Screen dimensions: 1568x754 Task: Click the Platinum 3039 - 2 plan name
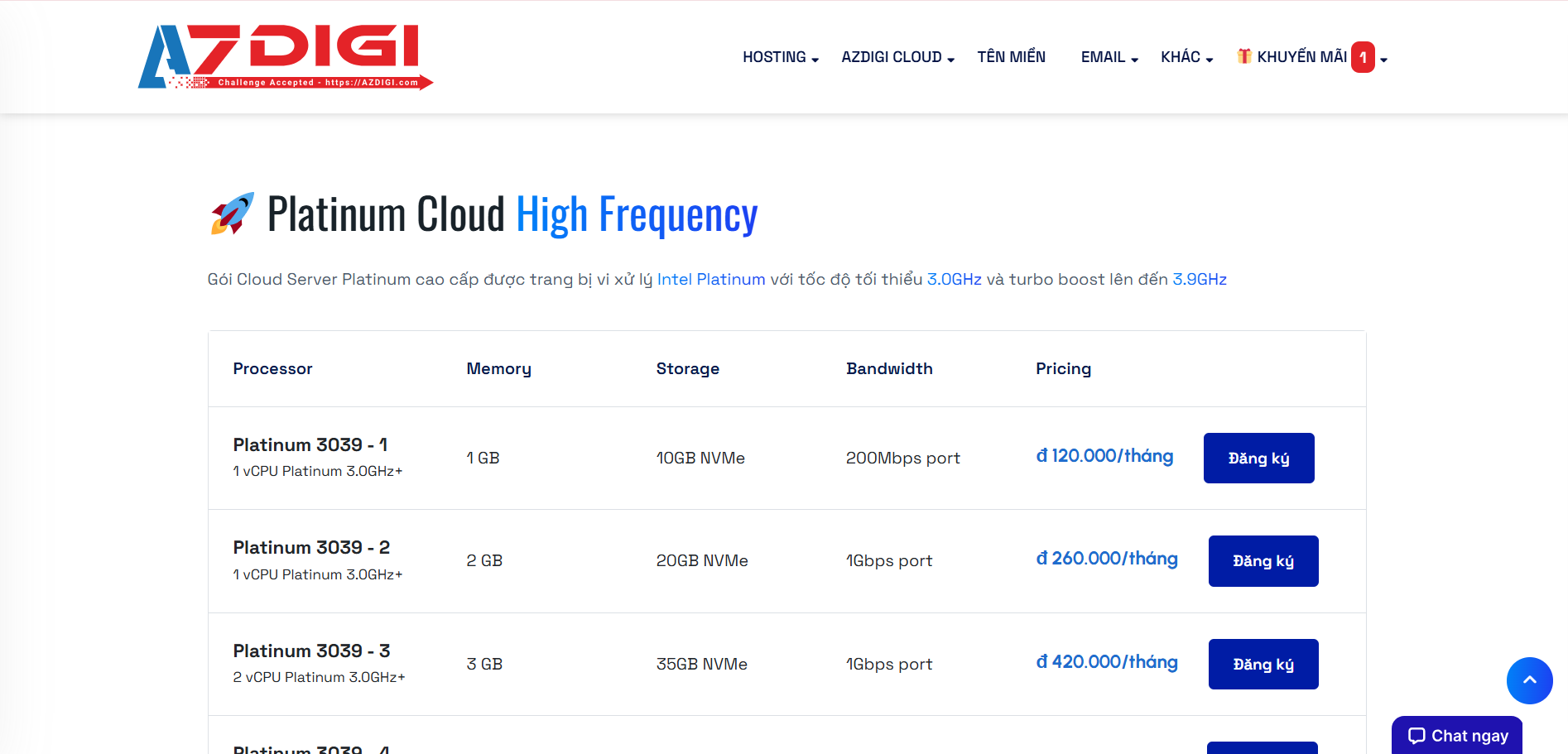point(311,548)
